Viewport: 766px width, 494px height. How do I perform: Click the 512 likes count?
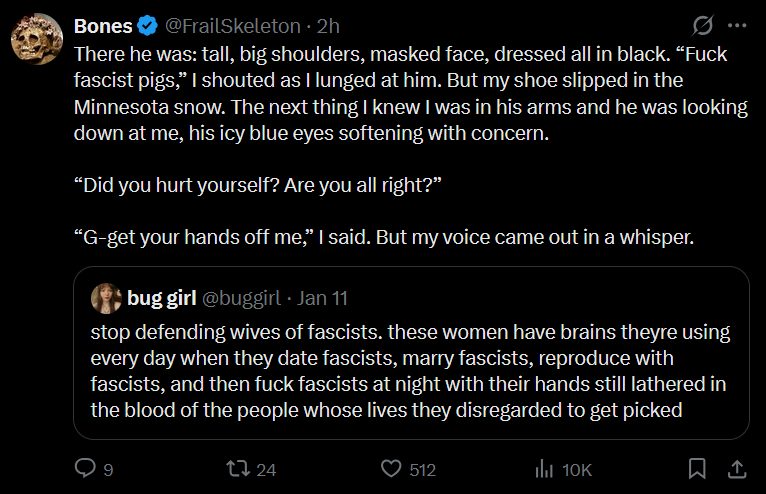423,468
